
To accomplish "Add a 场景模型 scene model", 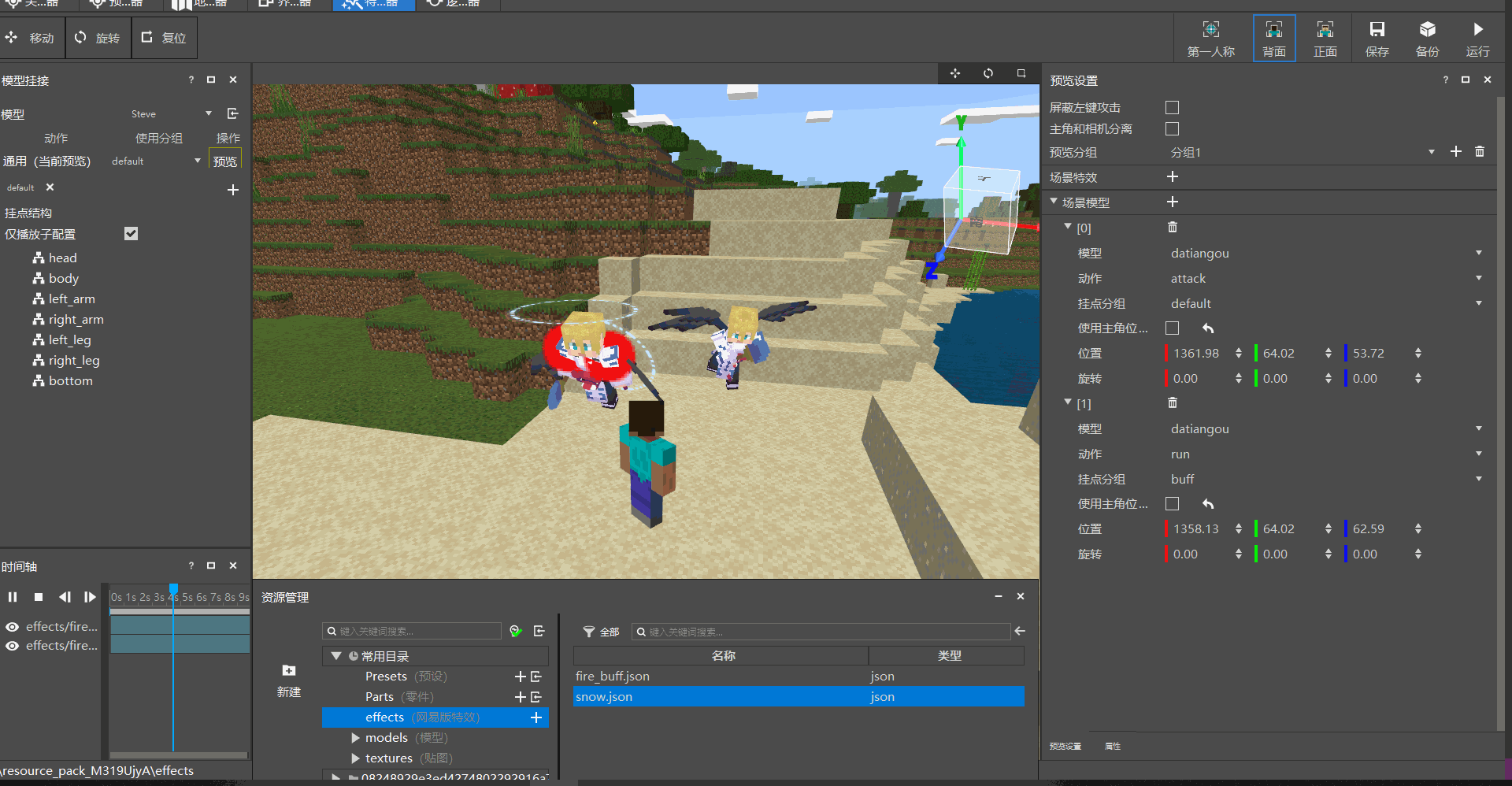I will tap(1173, 202).
